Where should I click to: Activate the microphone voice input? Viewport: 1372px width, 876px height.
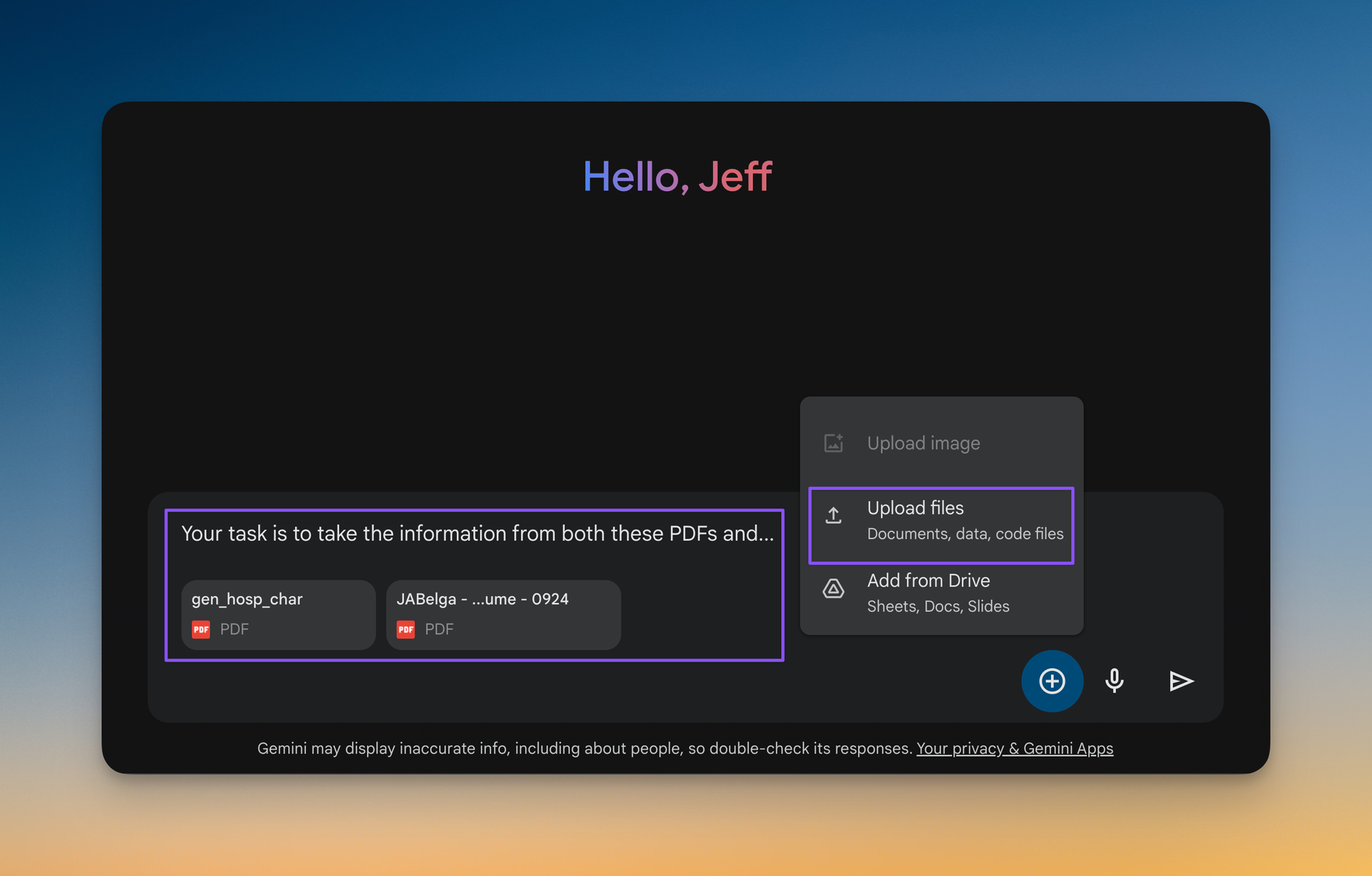pyautogui.click(x=1114, y=680)
